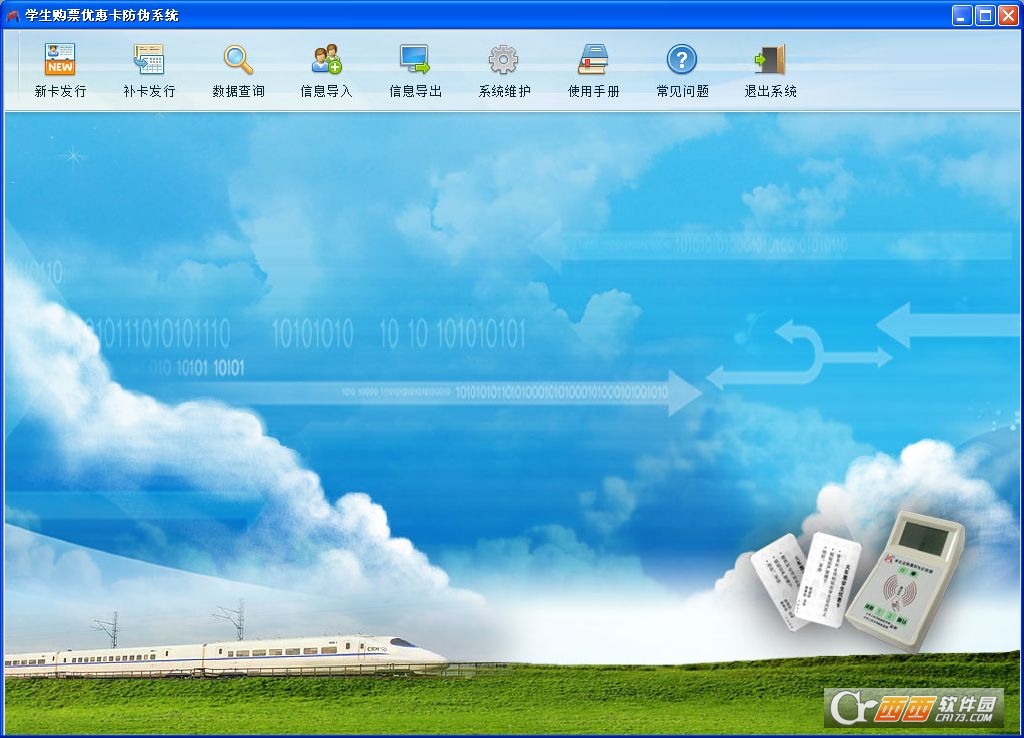The image size is (1024, 738).
Task: Click the 退出系统 exit door icon
Action: pyautogui.click(x=771, y=59)
